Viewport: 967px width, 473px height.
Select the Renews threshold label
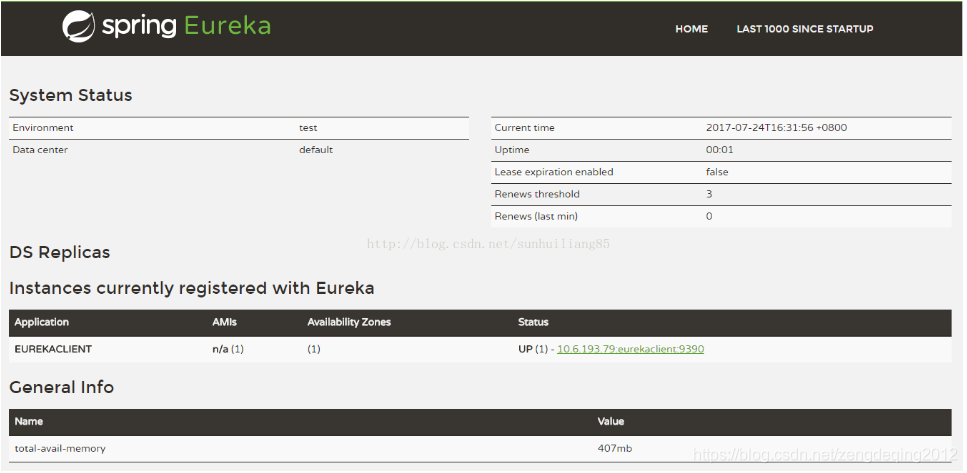click(537, 194)
